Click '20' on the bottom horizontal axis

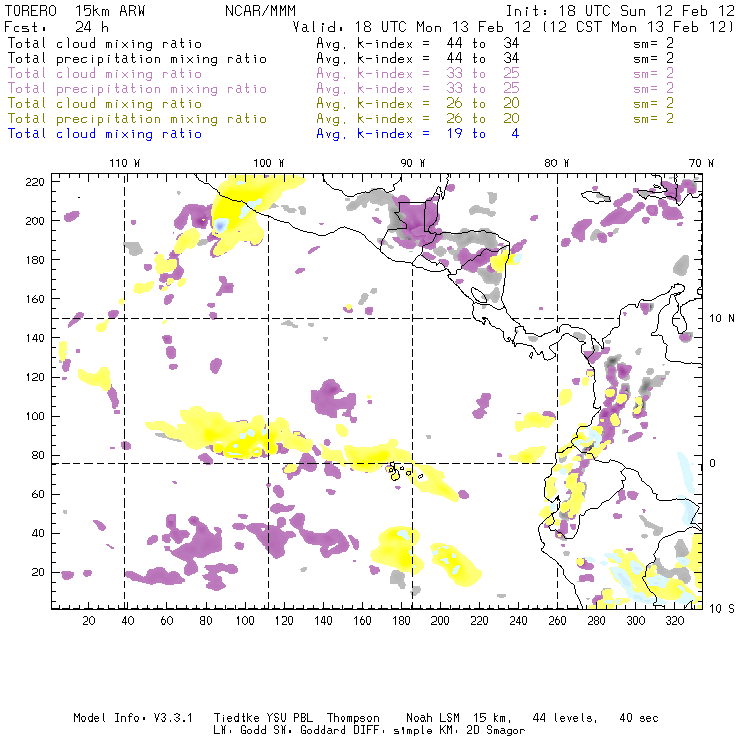[x=89, y=621]
